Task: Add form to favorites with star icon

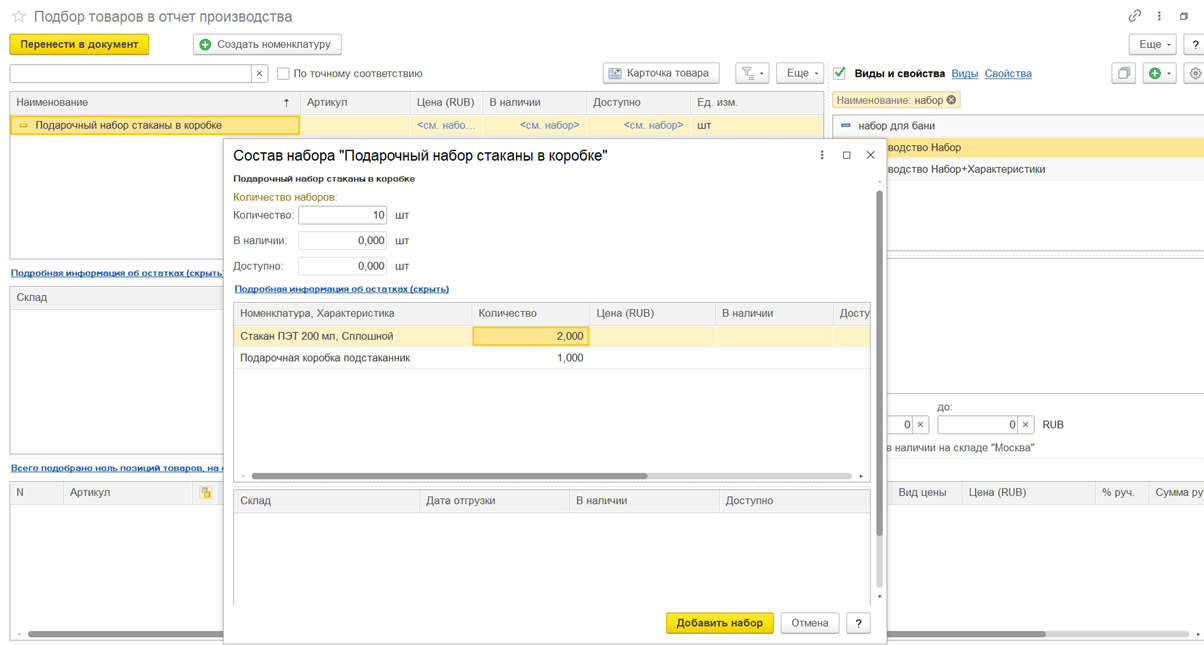Action: tap(18, 17)
